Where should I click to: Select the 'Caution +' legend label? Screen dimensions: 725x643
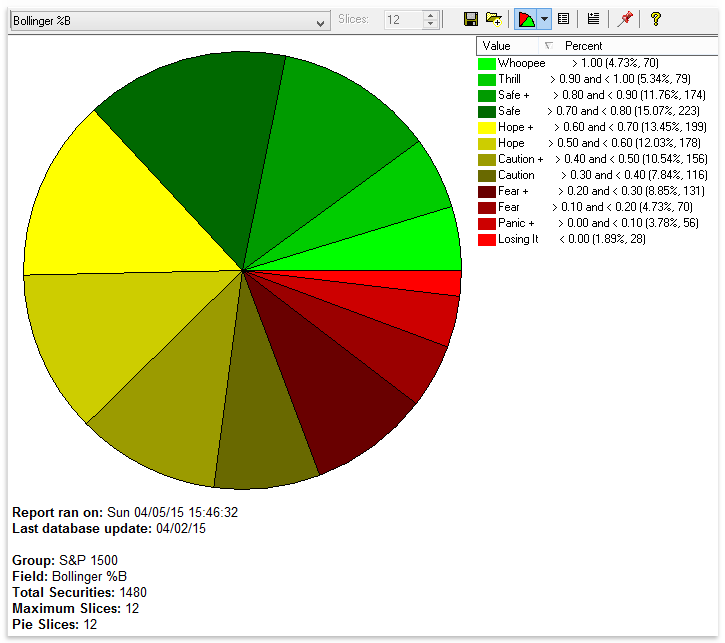coord(521,159)
